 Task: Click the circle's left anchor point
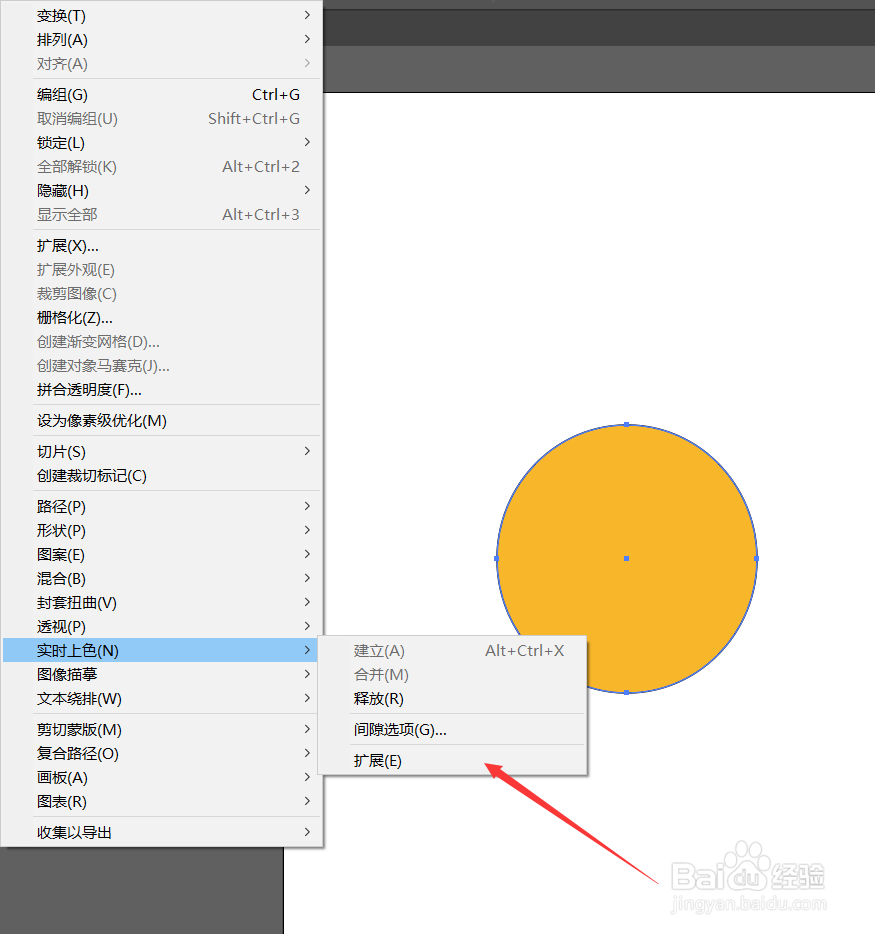pos(497,558)
